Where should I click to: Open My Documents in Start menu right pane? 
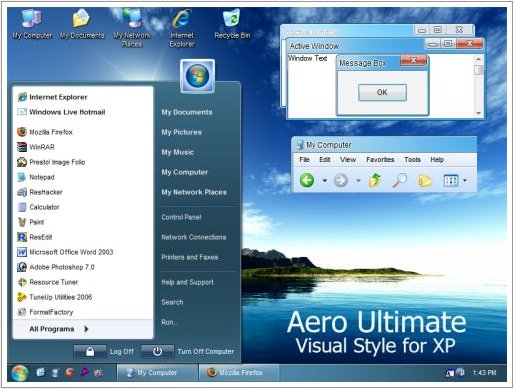click(187, 112)
